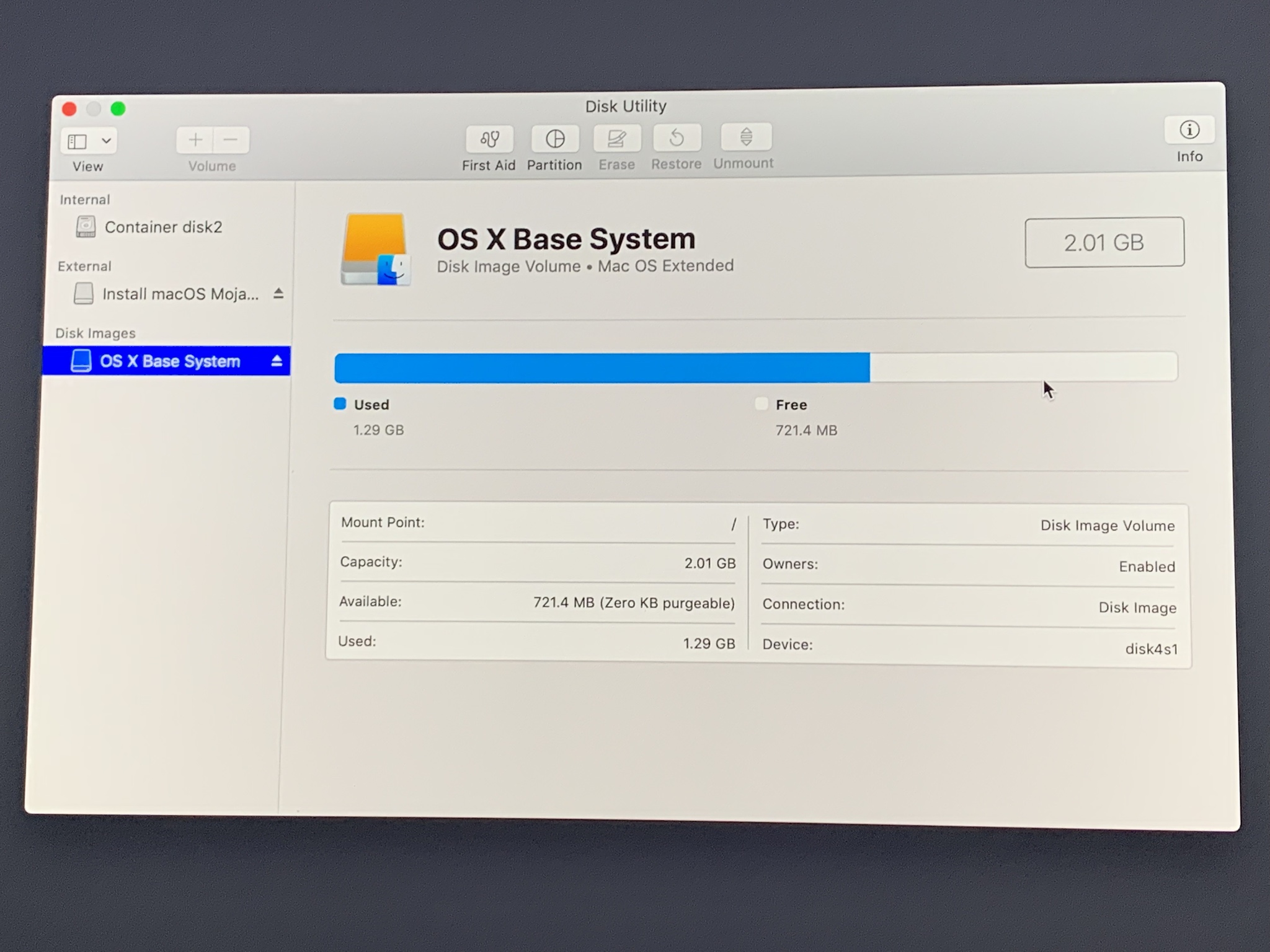
Task: Click the 2.01 GB capacity box
Action: (1104, 242)
